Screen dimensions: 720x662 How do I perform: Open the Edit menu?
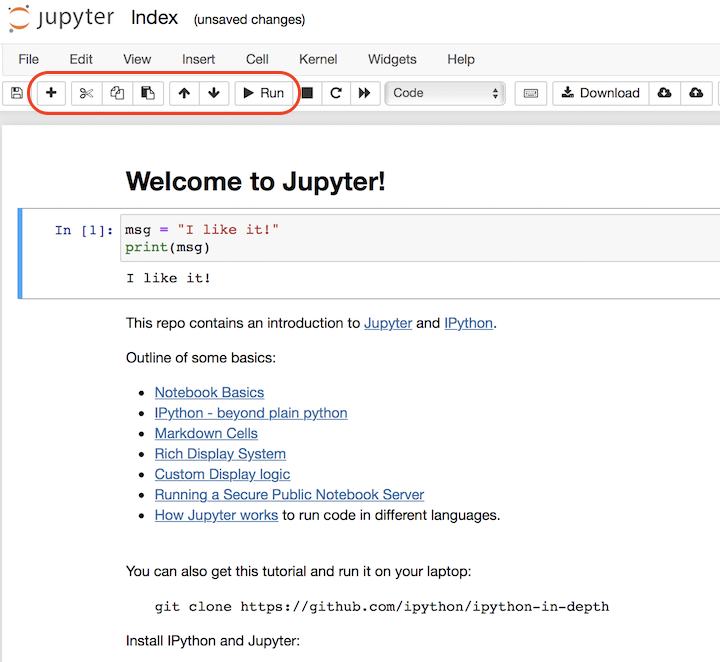click(x=81, y=59)
